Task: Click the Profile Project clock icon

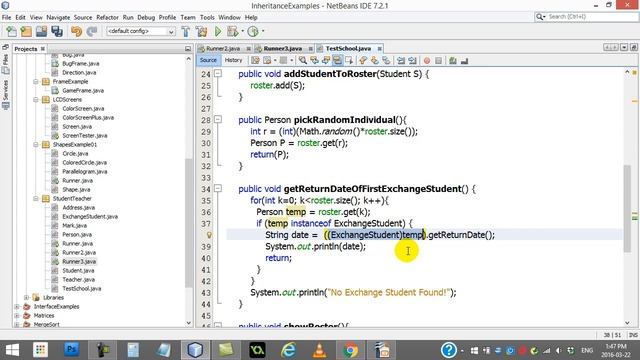Action: pyautogui.click(x=253, y=31)
